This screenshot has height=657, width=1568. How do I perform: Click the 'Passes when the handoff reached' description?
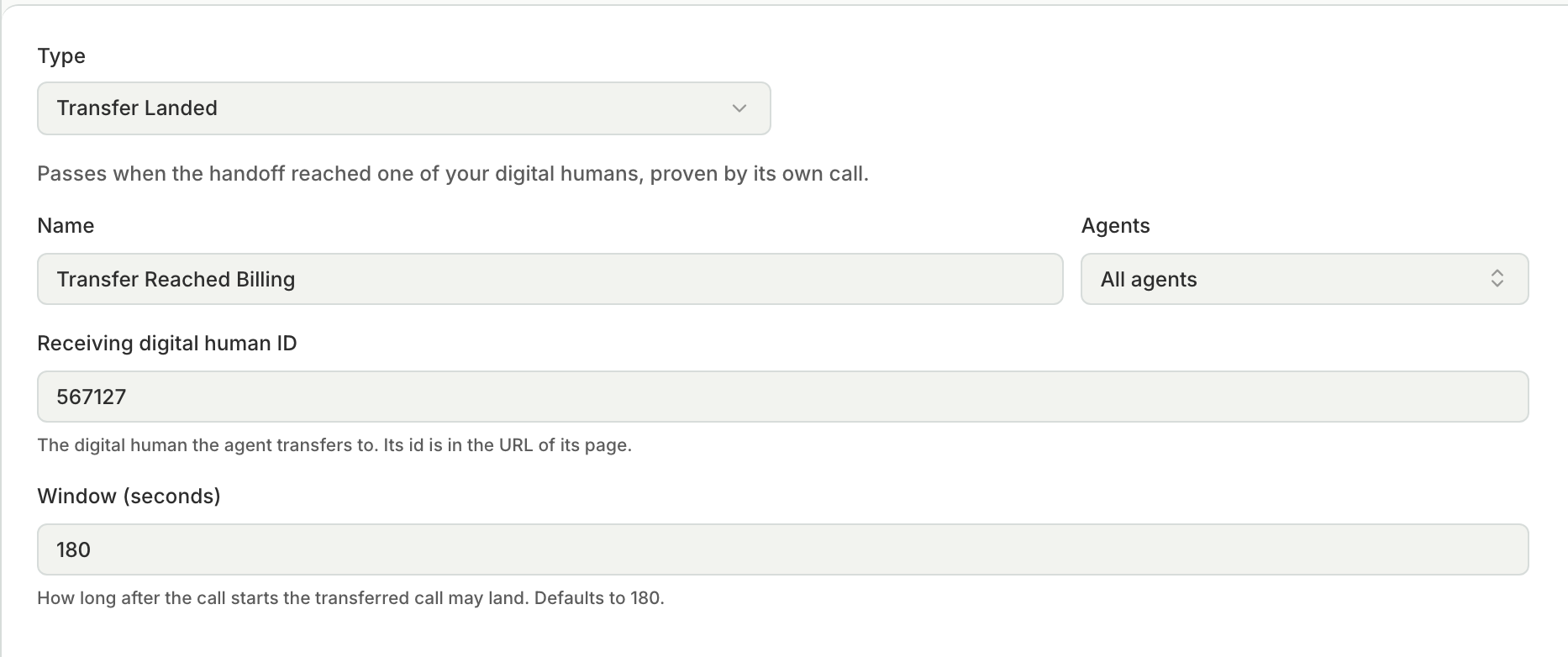[x=453, y=174]
